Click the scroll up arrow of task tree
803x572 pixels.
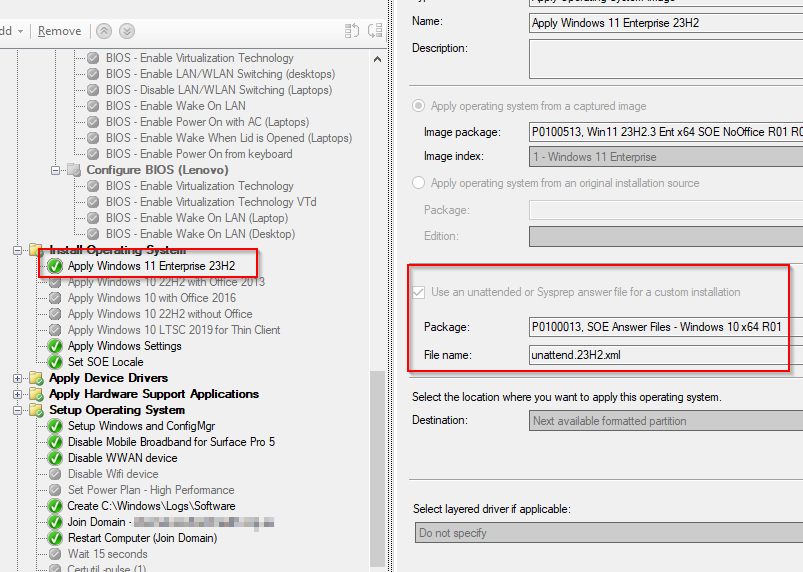[x=377, y=59]
